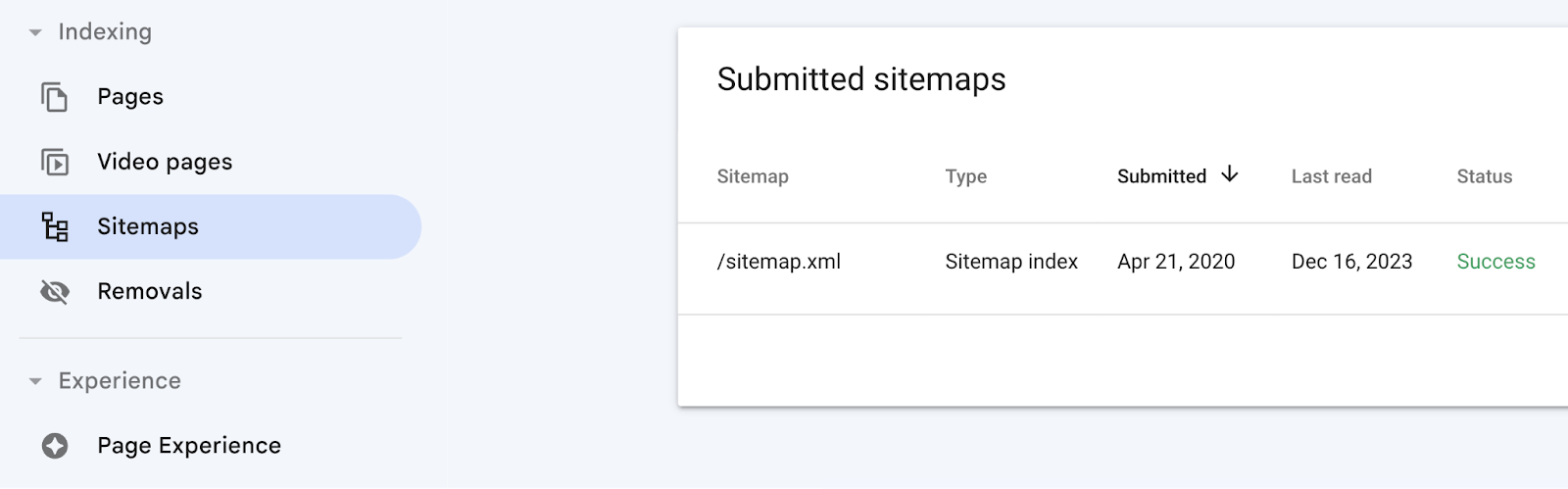Click the Removals crossed-eye icon
Screen dimensions: 1568x489
(x=55, y=292)
